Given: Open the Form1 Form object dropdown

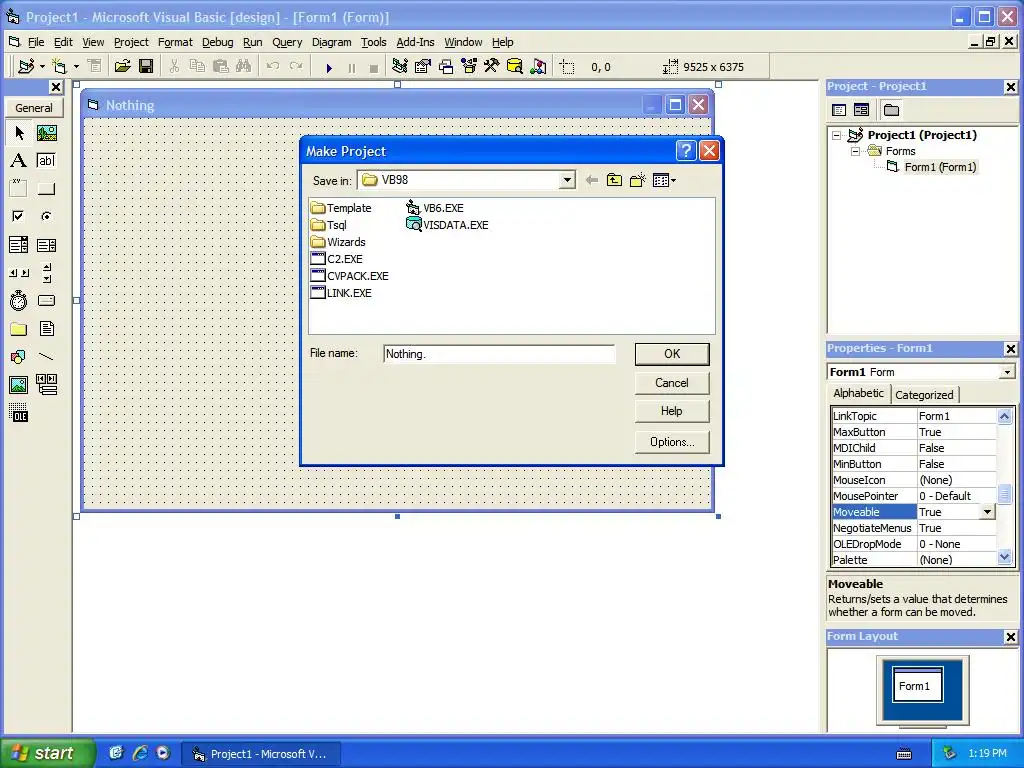Looking at the screenshot, I should [x=1007, y=372].
